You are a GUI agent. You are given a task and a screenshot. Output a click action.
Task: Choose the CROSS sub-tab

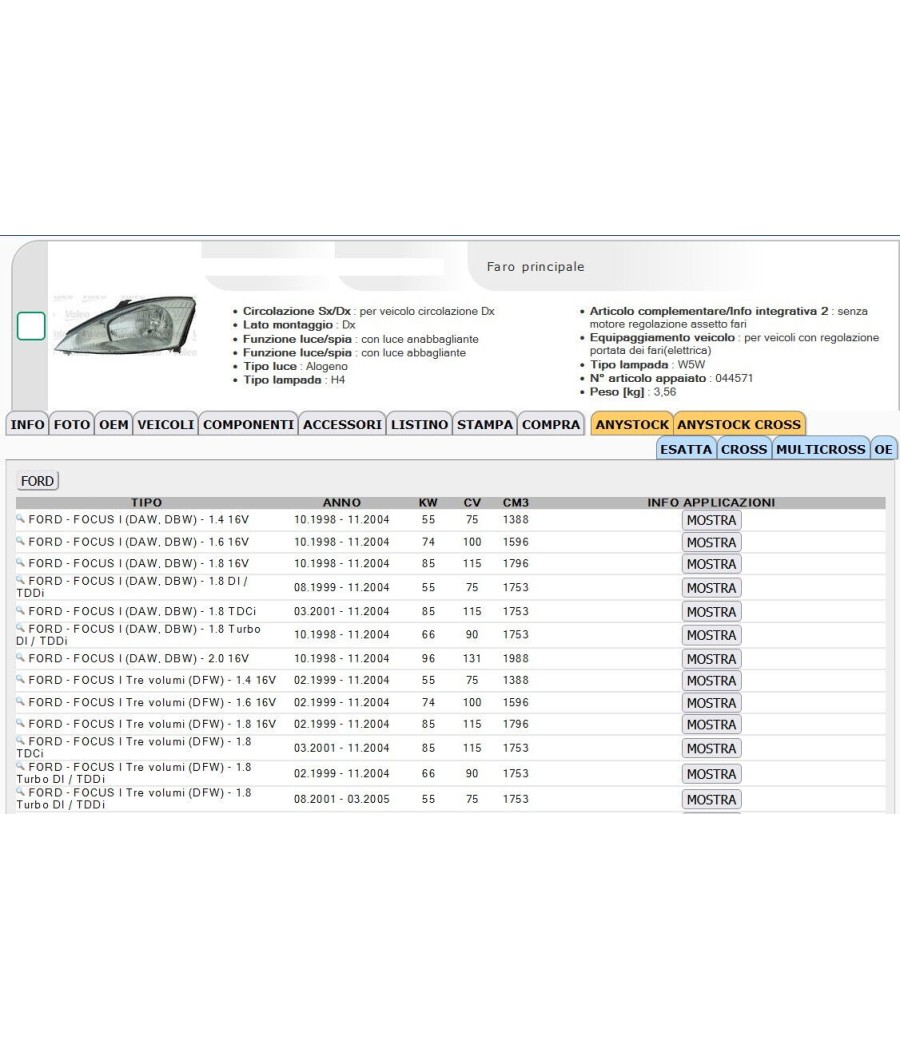pyautogui.click(x=744, y=449)
